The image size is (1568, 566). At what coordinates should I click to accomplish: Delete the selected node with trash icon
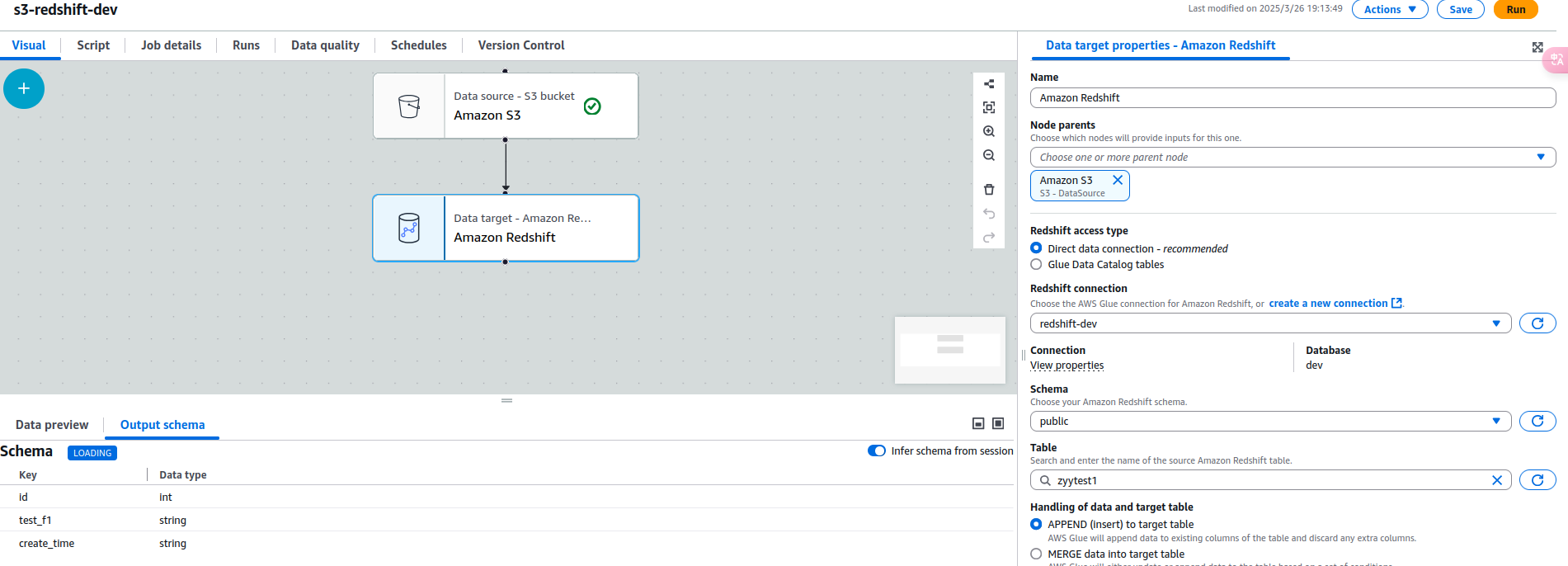pos(989,190)
